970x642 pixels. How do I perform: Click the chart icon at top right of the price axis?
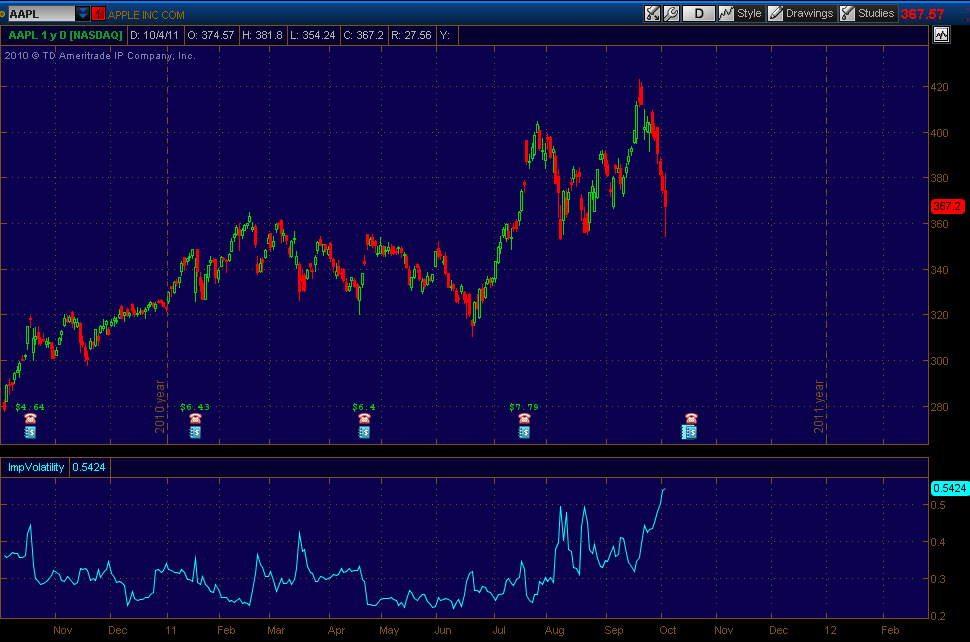(x=941, y=35)
